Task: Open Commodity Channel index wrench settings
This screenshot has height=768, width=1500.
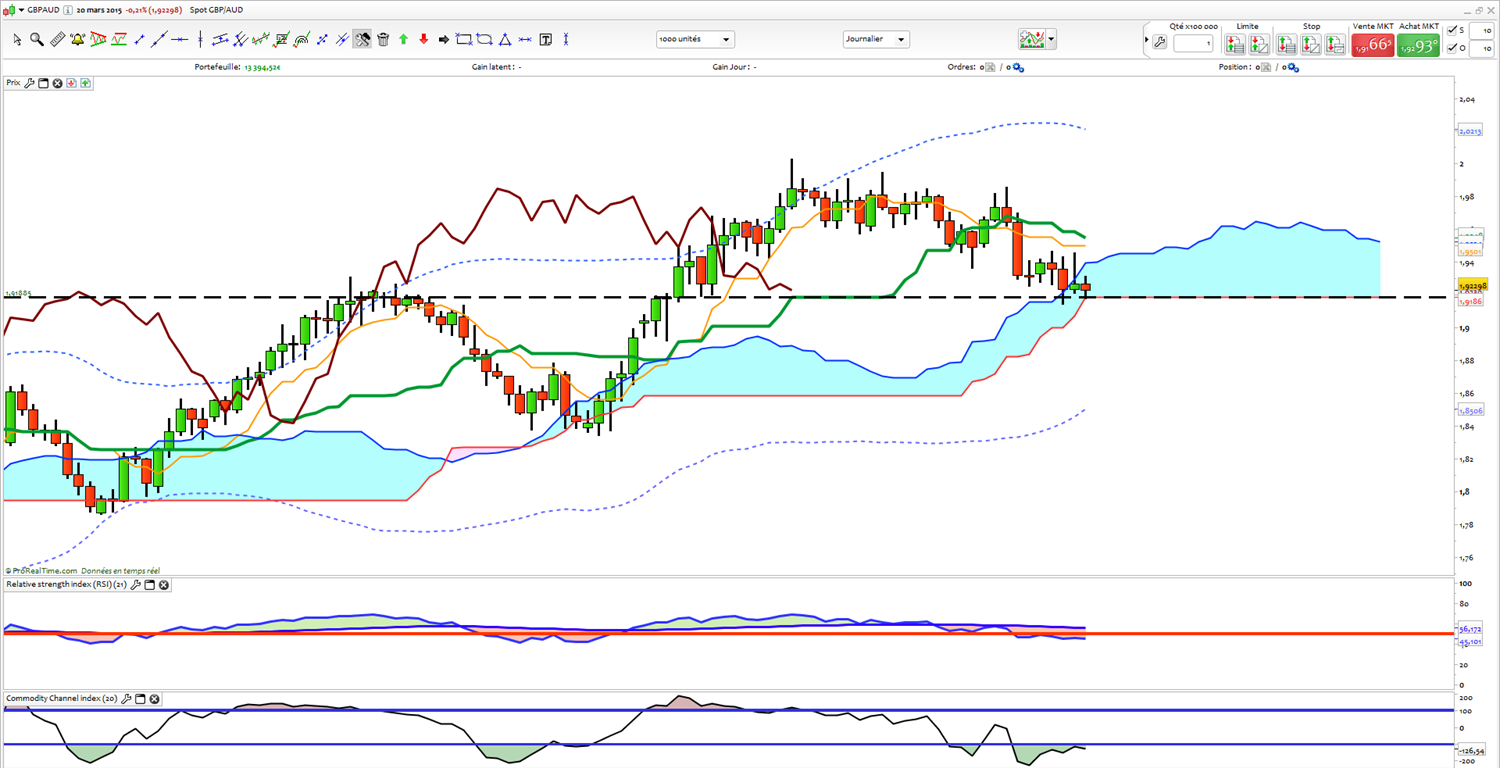Action: point(126,699)
